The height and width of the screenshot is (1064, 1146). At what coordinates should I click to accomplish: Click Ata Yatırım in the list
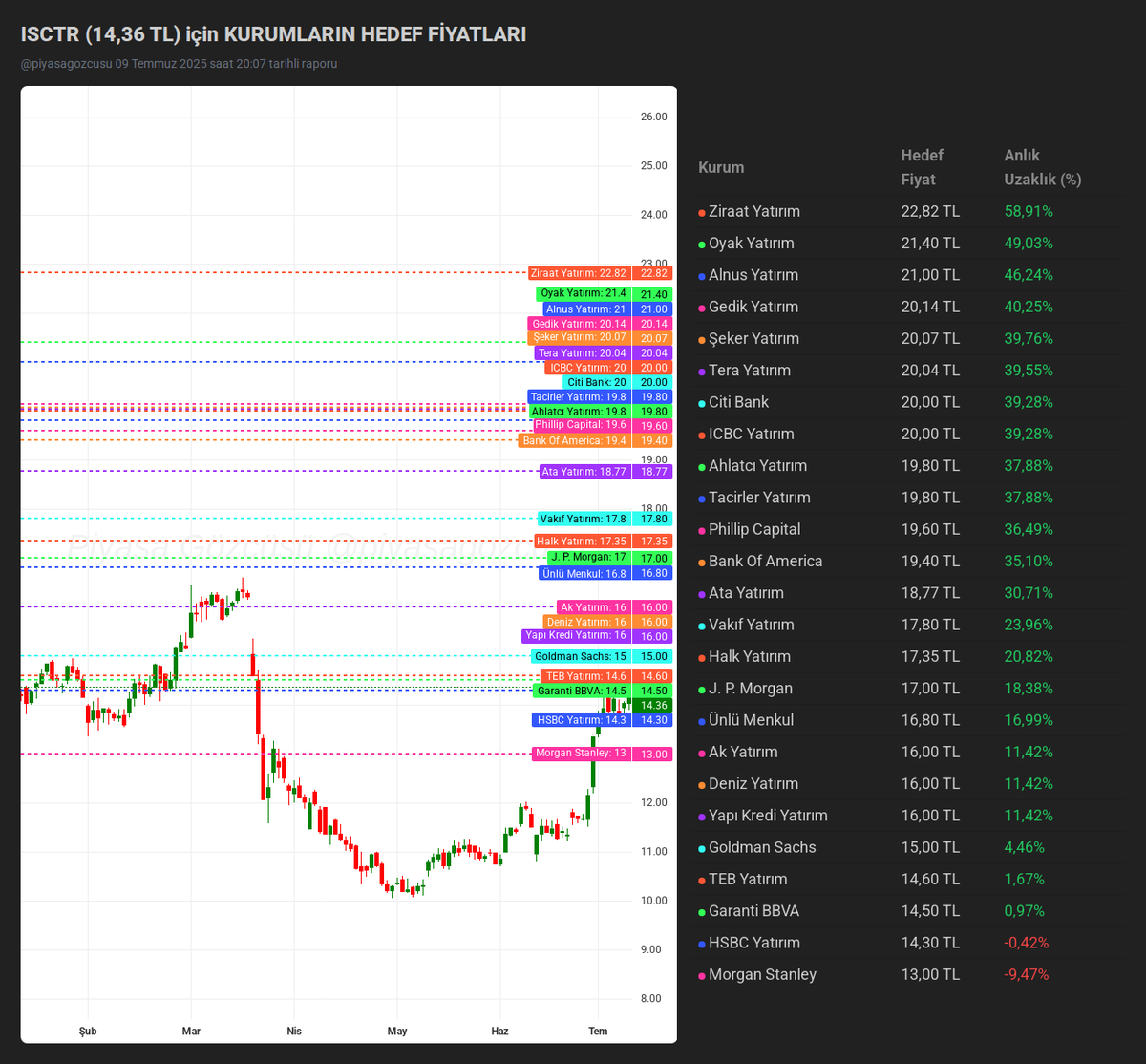coord(746,593)
